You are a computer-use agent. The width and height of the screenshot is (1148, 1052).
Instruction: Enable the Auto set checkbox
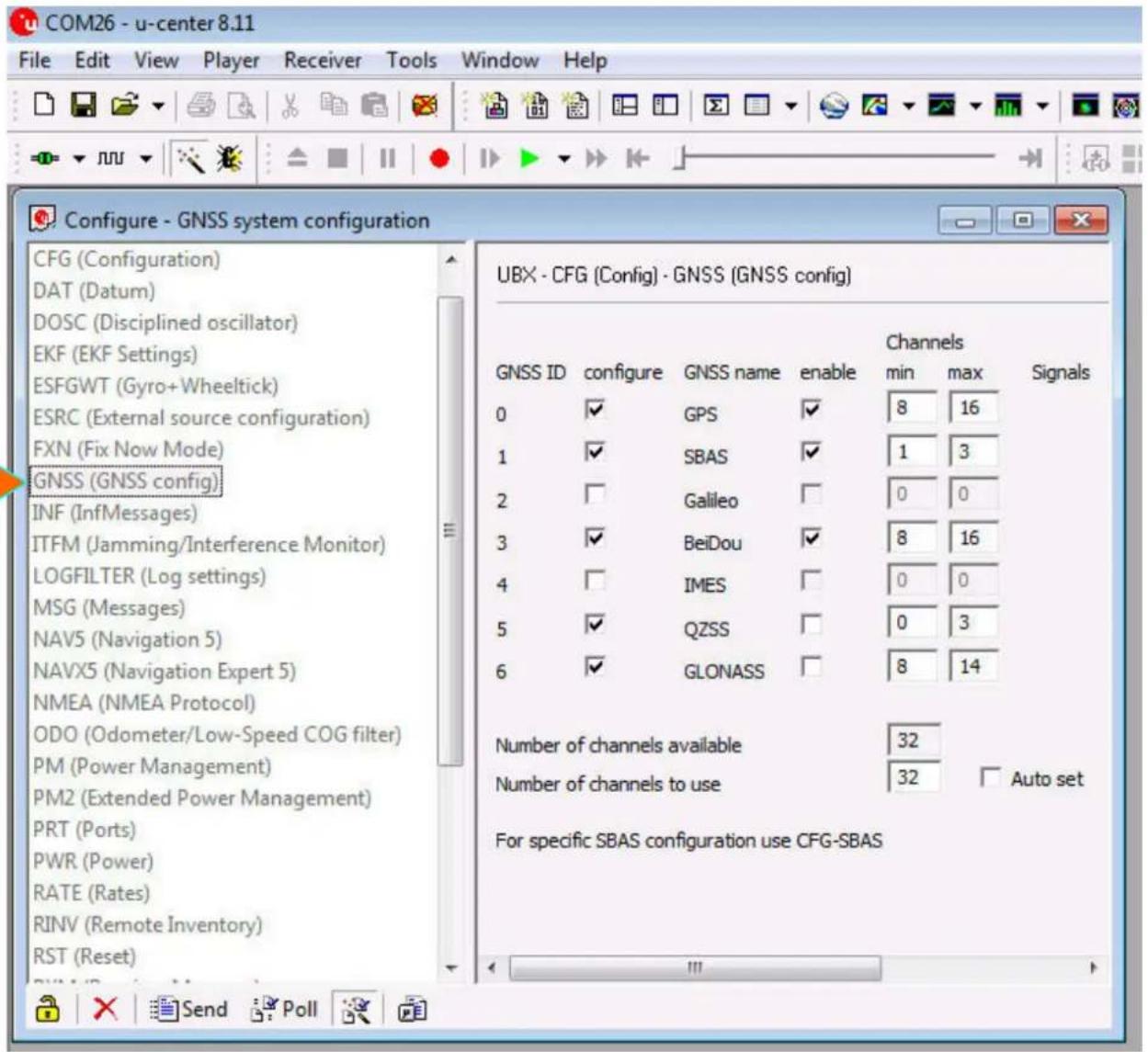[990, 778]
